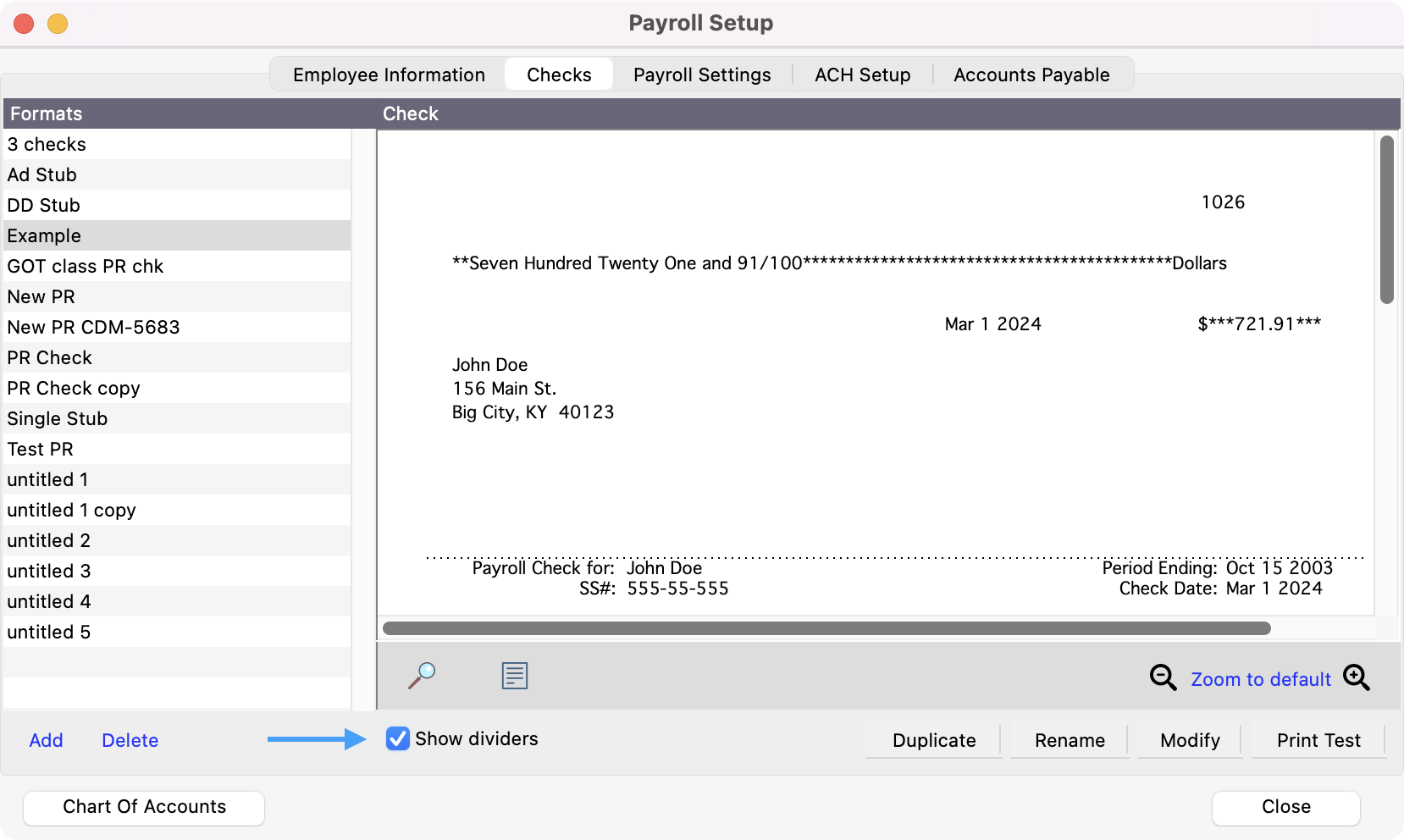
Task: Go to the ACH Setup tab
Action: (x=862, y=75)
